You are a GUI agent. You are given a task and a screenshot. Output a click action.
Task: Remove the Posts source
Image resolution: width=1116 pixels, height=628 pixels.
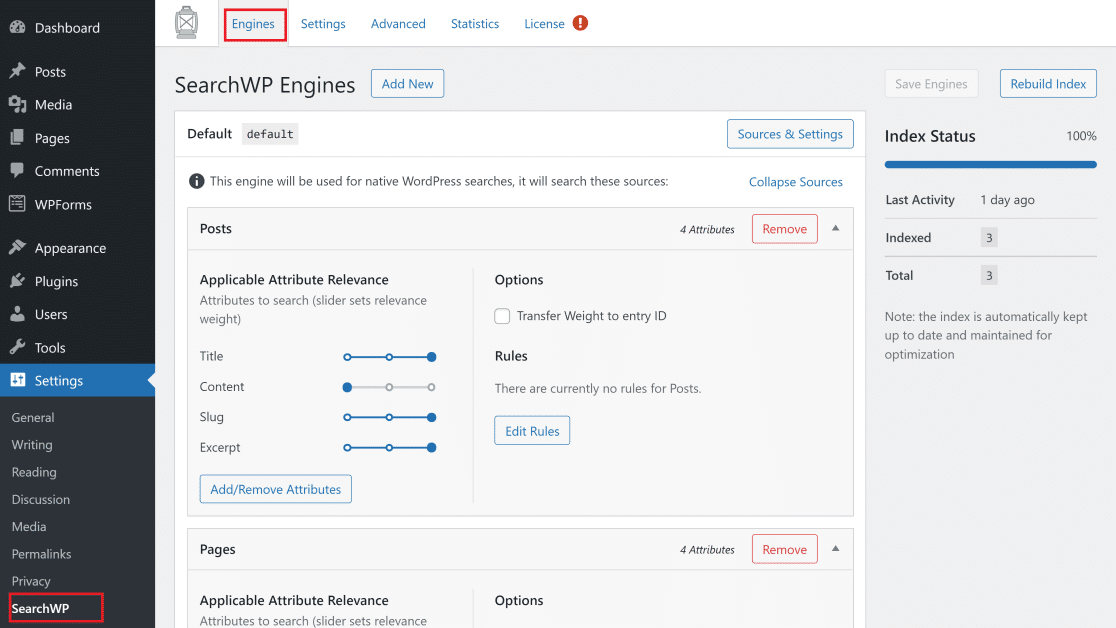(x=784, y=229)
